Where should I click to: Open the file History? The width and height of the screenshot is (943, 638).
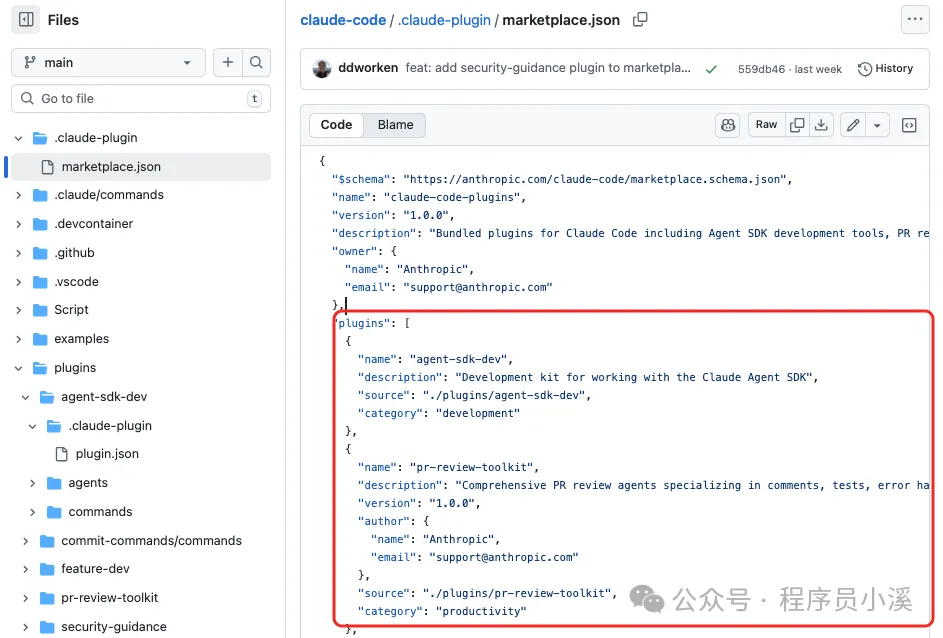pos(885,69)
